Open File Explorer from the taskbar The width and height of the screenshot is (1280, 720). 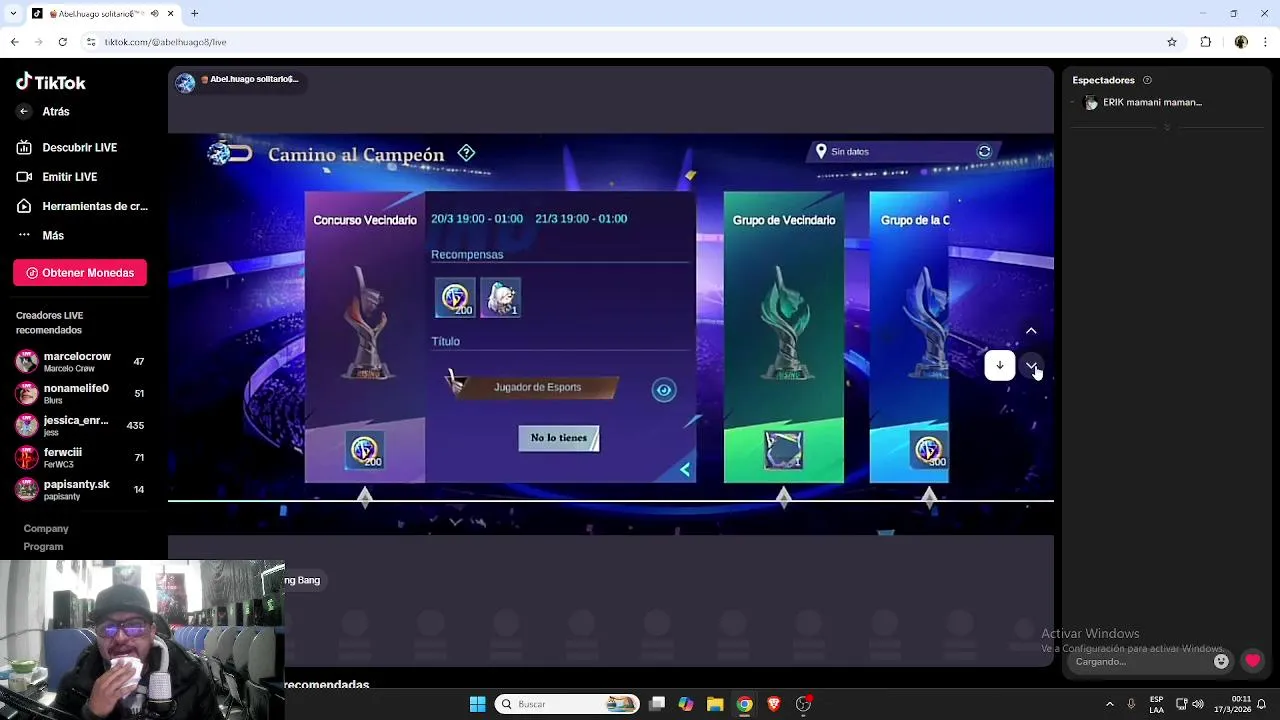click(x=715, y=704)
